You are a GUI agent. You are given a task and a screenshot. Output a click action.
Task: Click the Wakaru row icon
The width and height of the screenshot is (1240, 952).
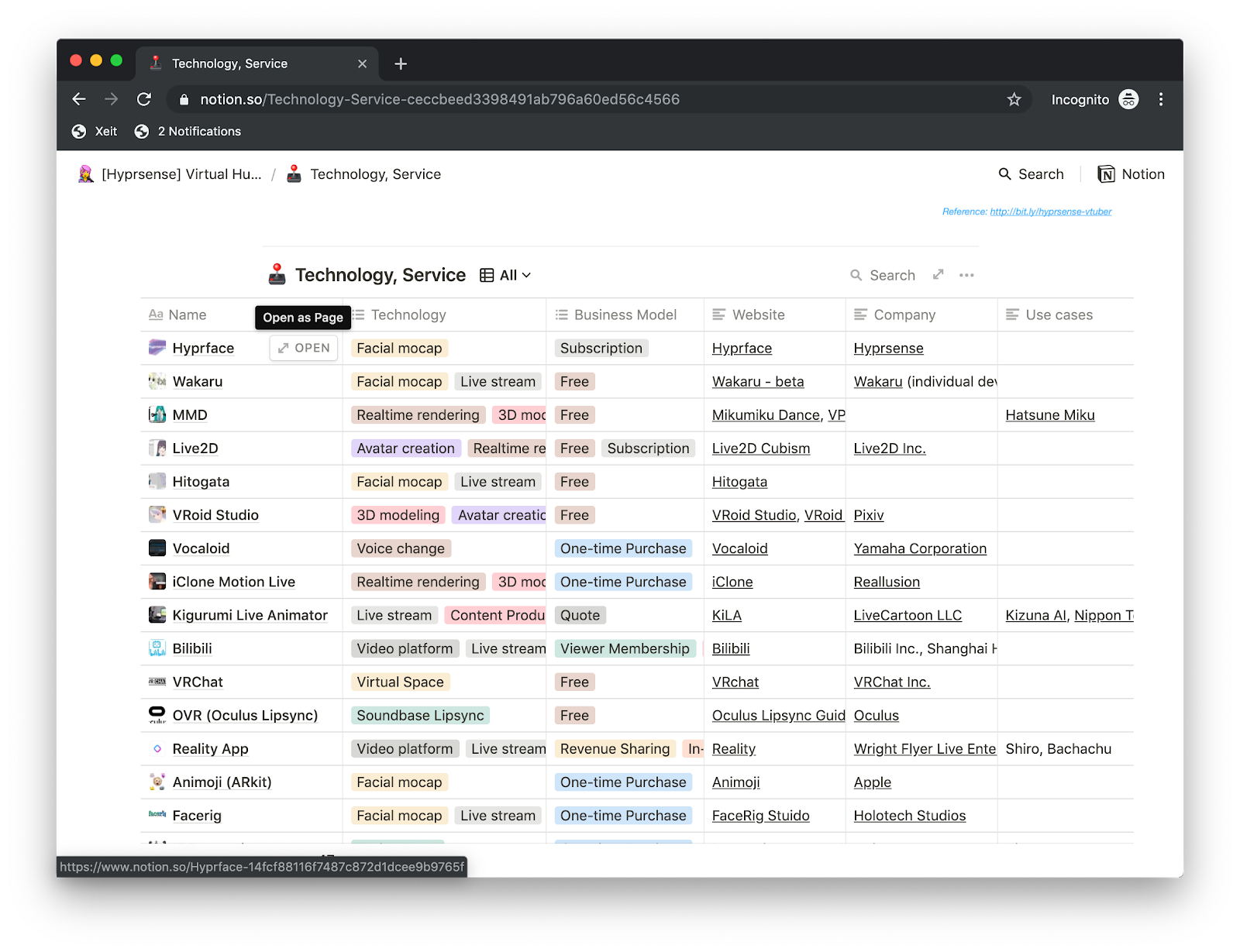pyautogui.click(x=157, y=381)
